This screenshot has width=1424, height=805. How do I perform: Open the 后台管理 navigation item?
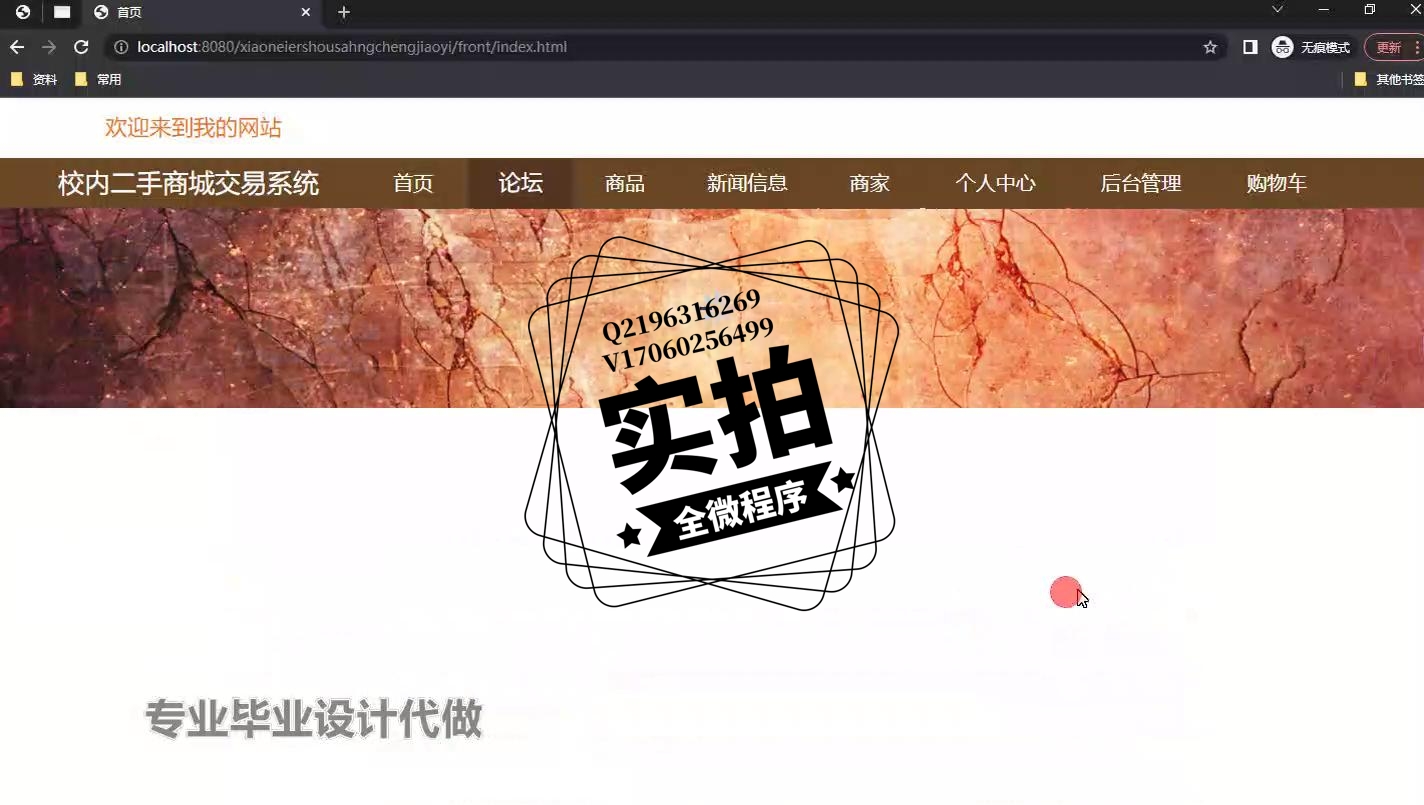[1141, 183]
